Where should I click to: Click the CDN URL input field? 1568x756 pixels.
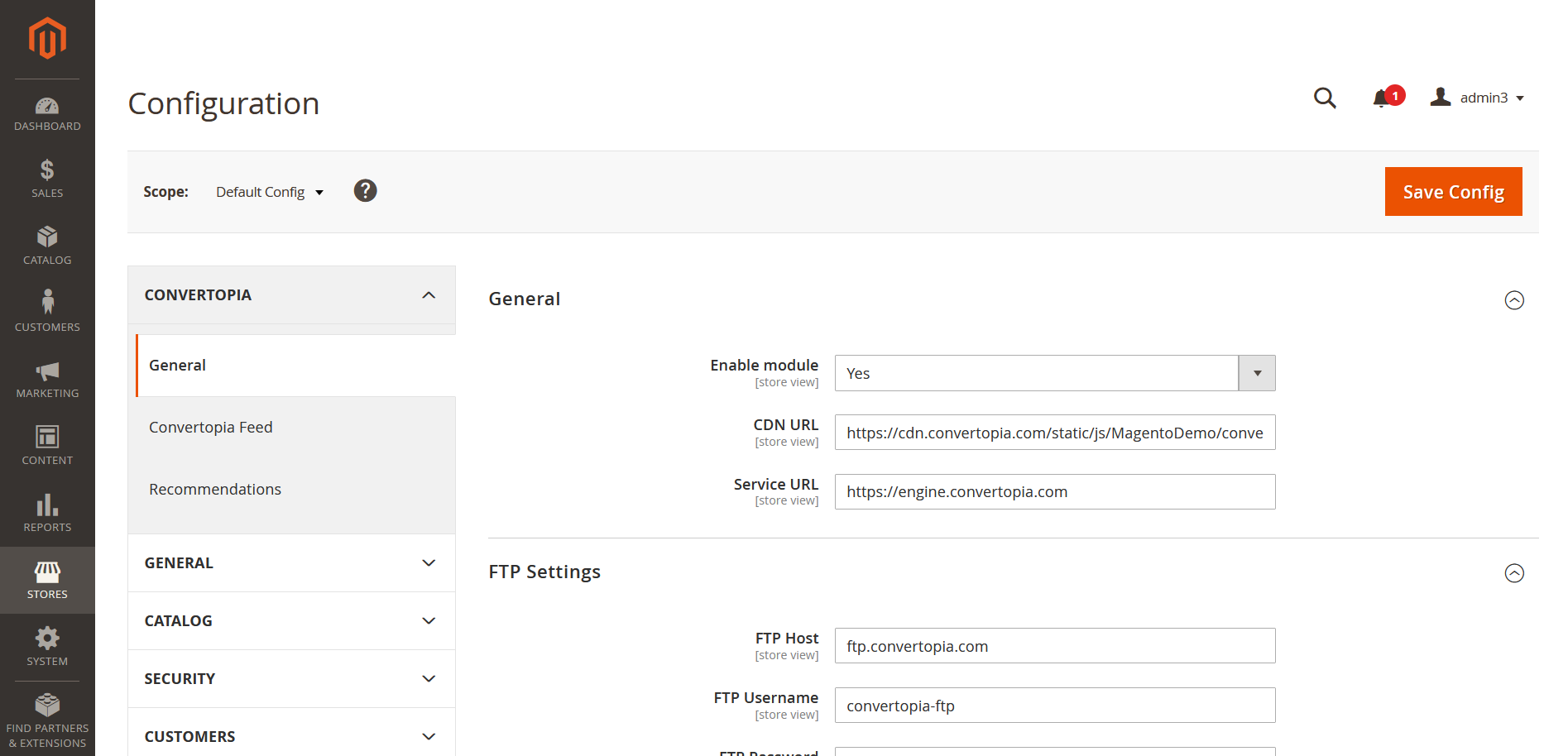[x=1055, y=433]
